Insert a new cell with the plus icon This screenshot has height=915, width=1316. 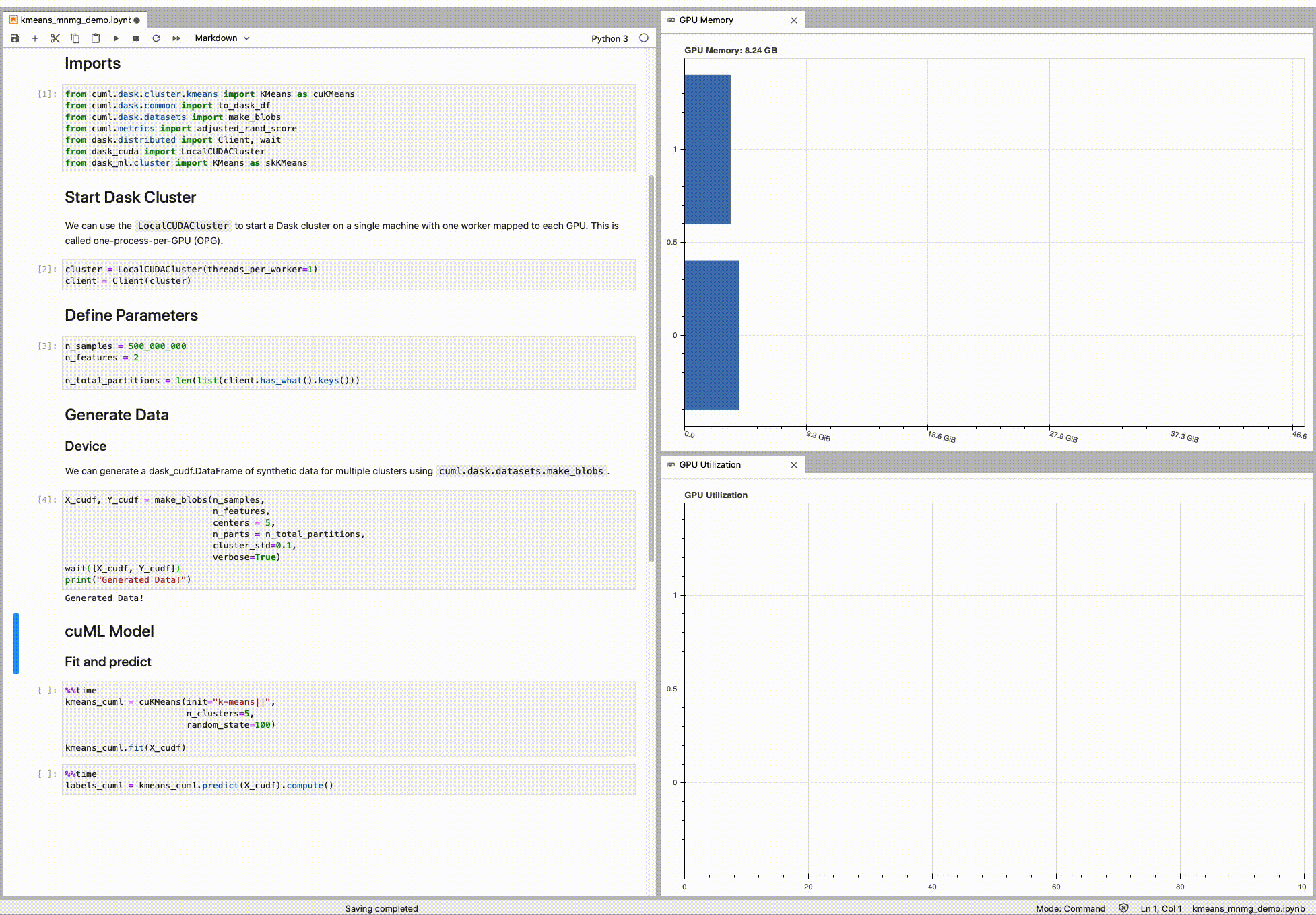click(x=34, y=38)
